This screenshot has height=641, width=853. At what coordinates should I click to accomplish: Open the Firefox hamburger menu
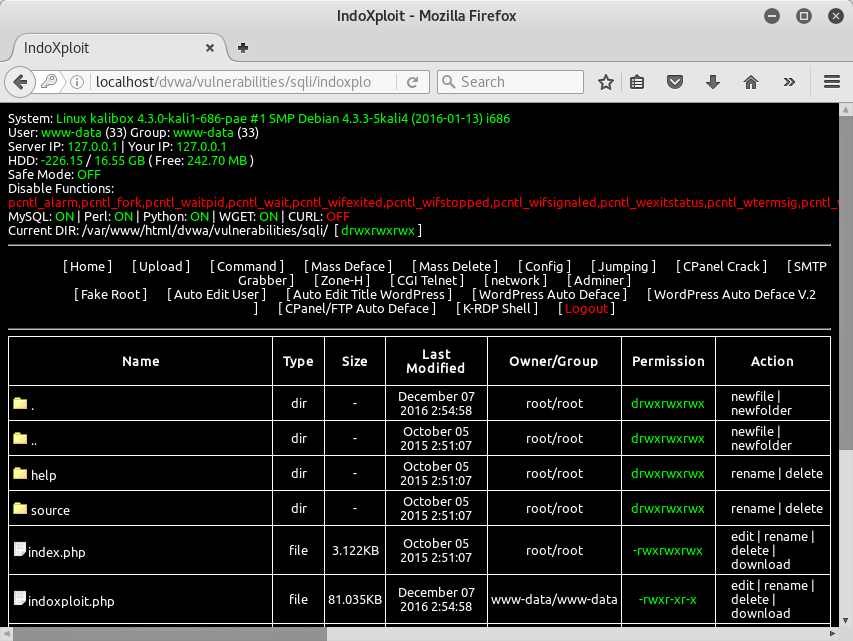pos(832,82)
